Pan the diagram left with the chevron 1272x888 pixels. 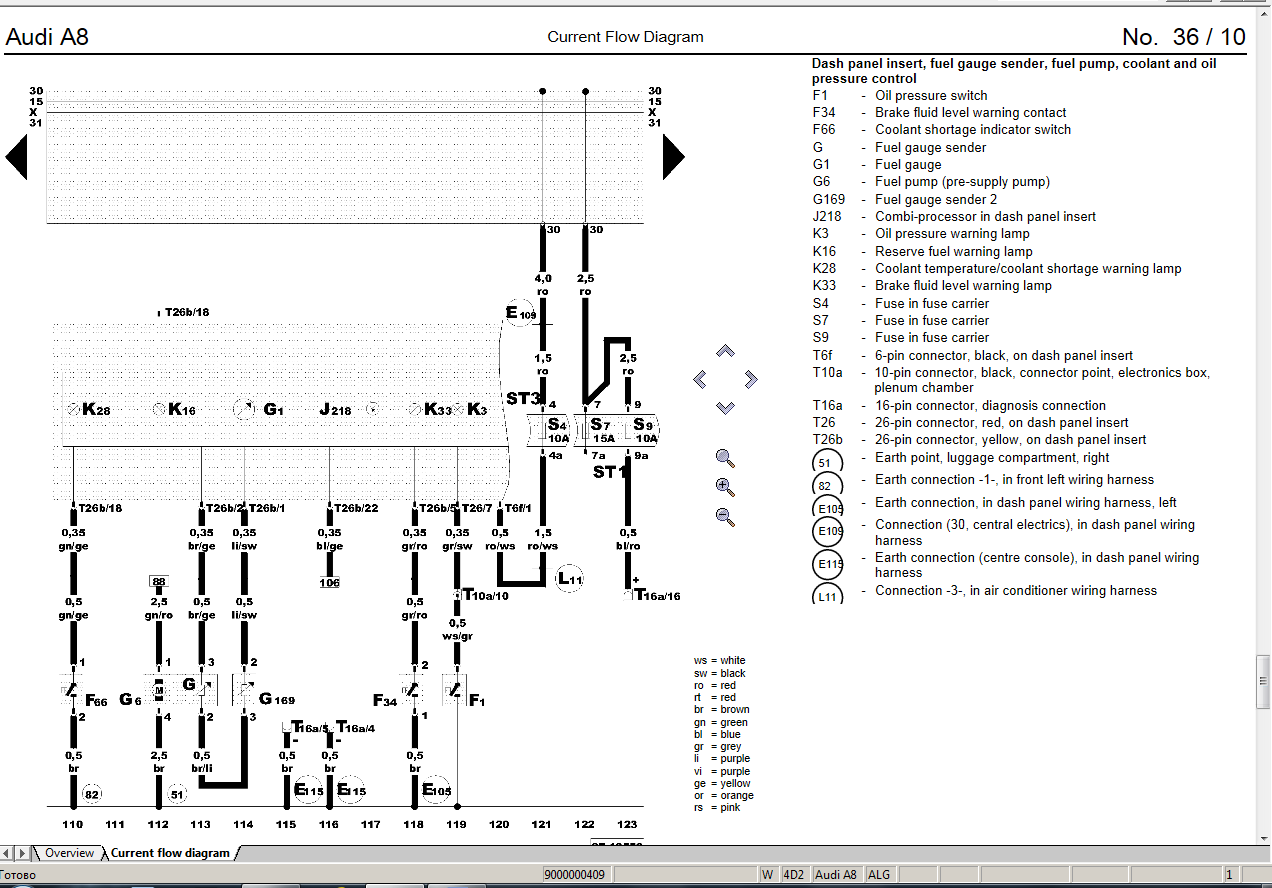(700, 379)
